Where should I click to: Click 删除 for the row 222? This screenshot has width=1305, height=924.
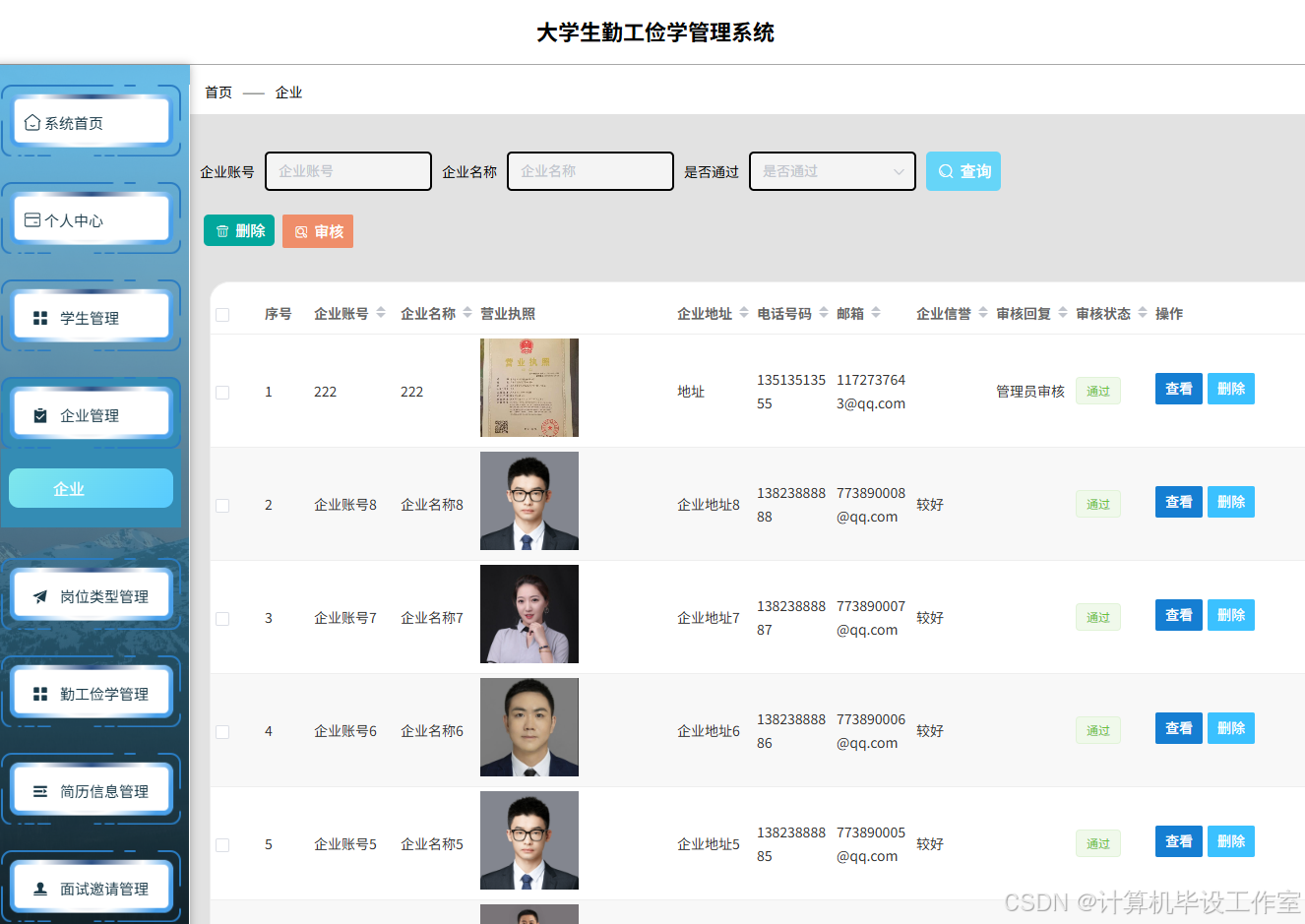click(1231, 389)
